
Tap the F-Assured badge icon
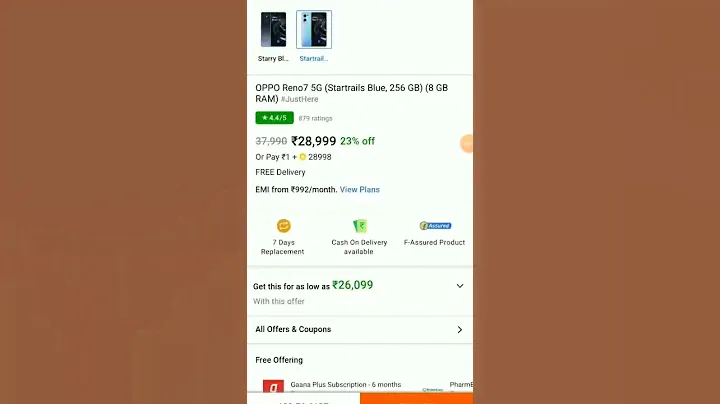[x=435, y=226]
